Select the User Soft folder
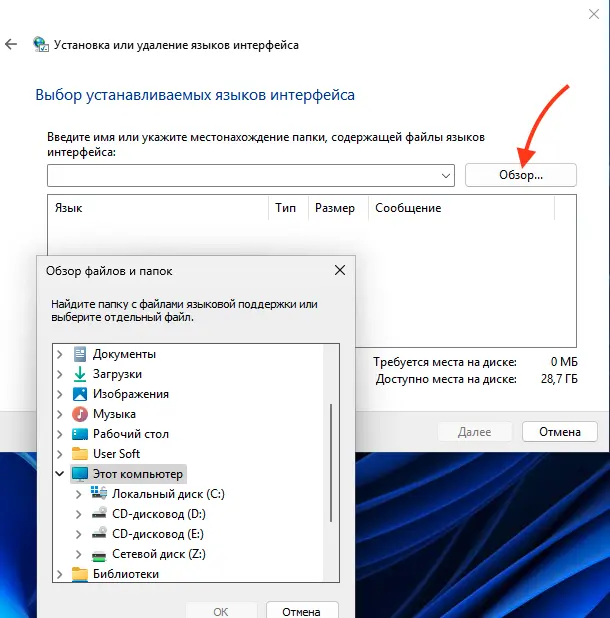 (x=116, y=454)
